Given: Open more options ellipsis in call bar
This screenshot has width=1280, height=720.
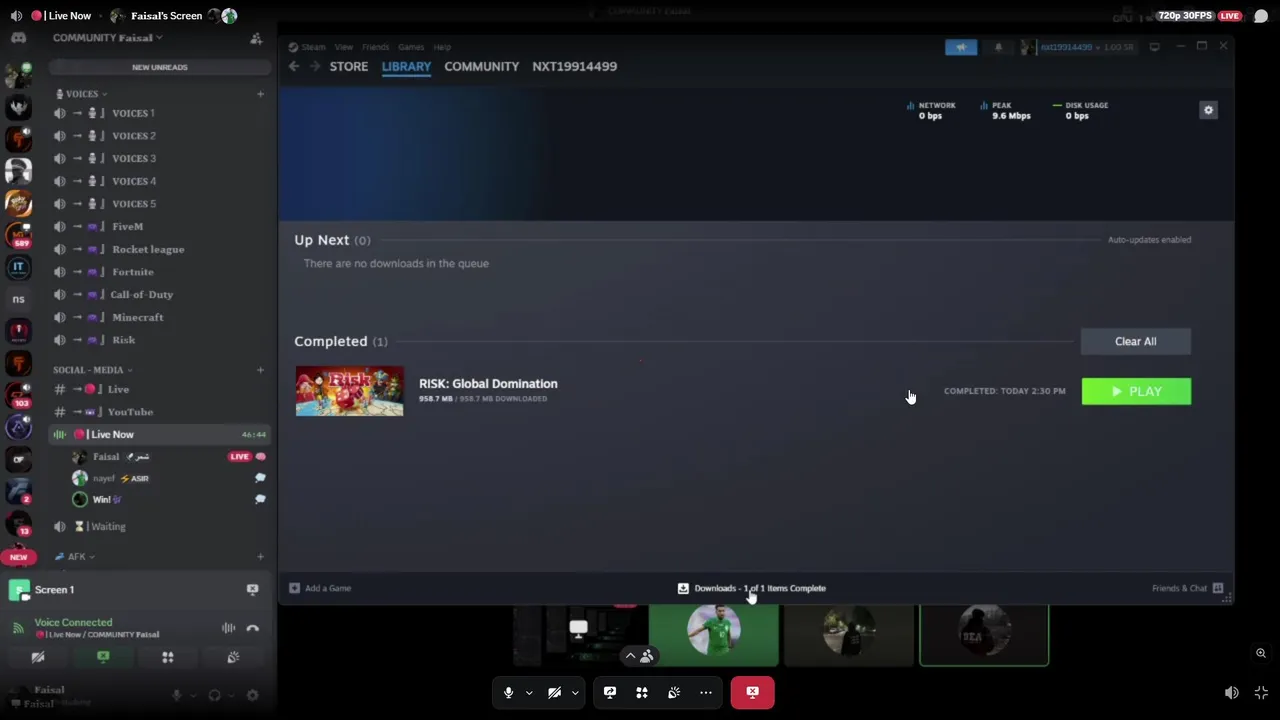Looking at the screenshot, I should point(706,692).
